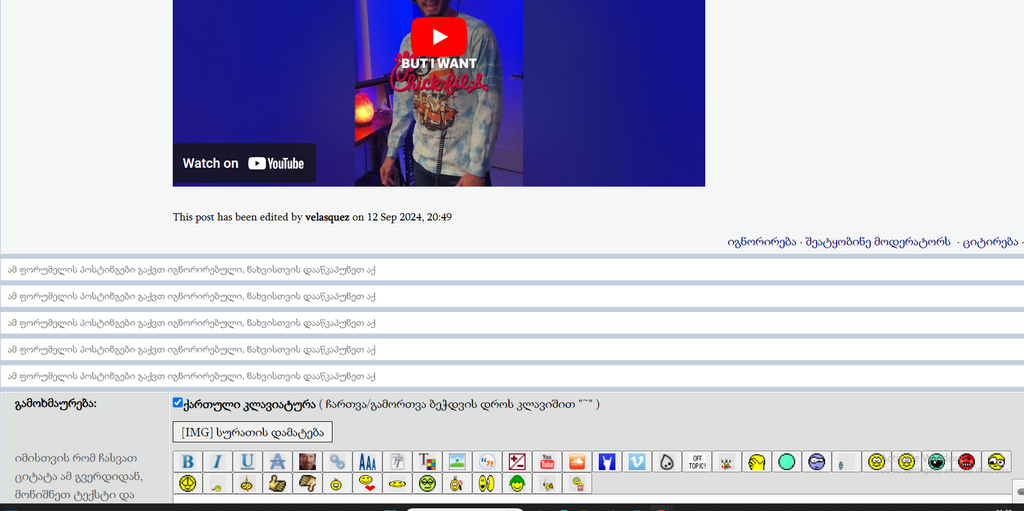This screenshot has height=511, width=1024.
Task: Insert the thumbs down emoticon
Action: (x=308, y=484)
